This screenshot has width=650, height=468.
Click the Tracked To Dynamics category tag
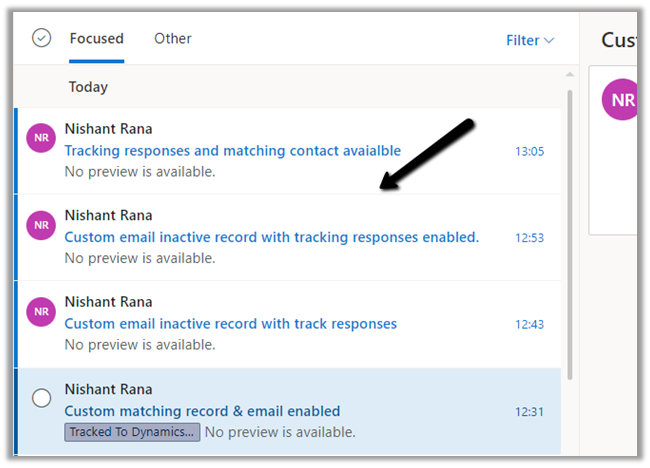[132, 432]
